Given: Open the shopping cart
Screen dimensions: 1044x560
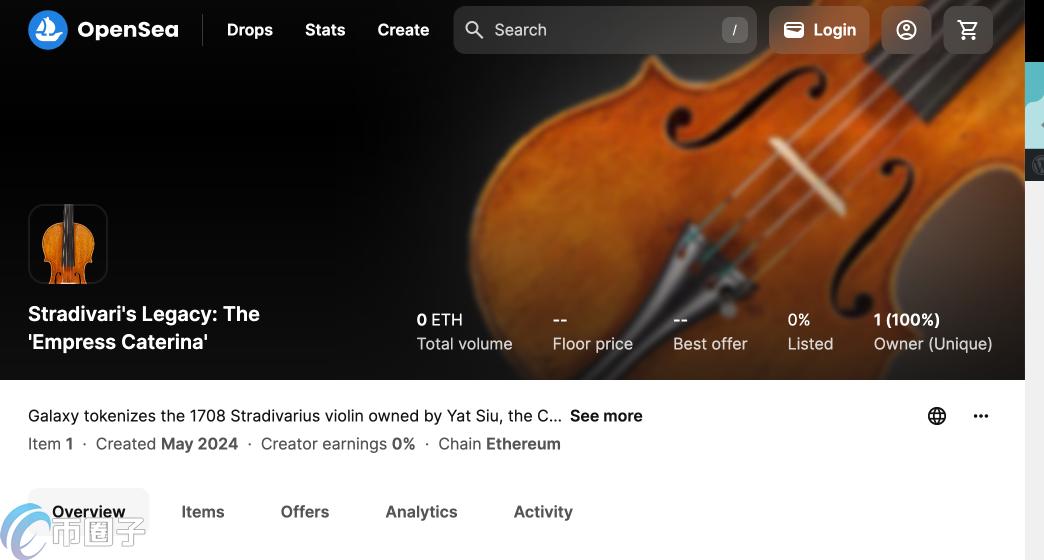Looking at the screenshot, I should 968,30.
